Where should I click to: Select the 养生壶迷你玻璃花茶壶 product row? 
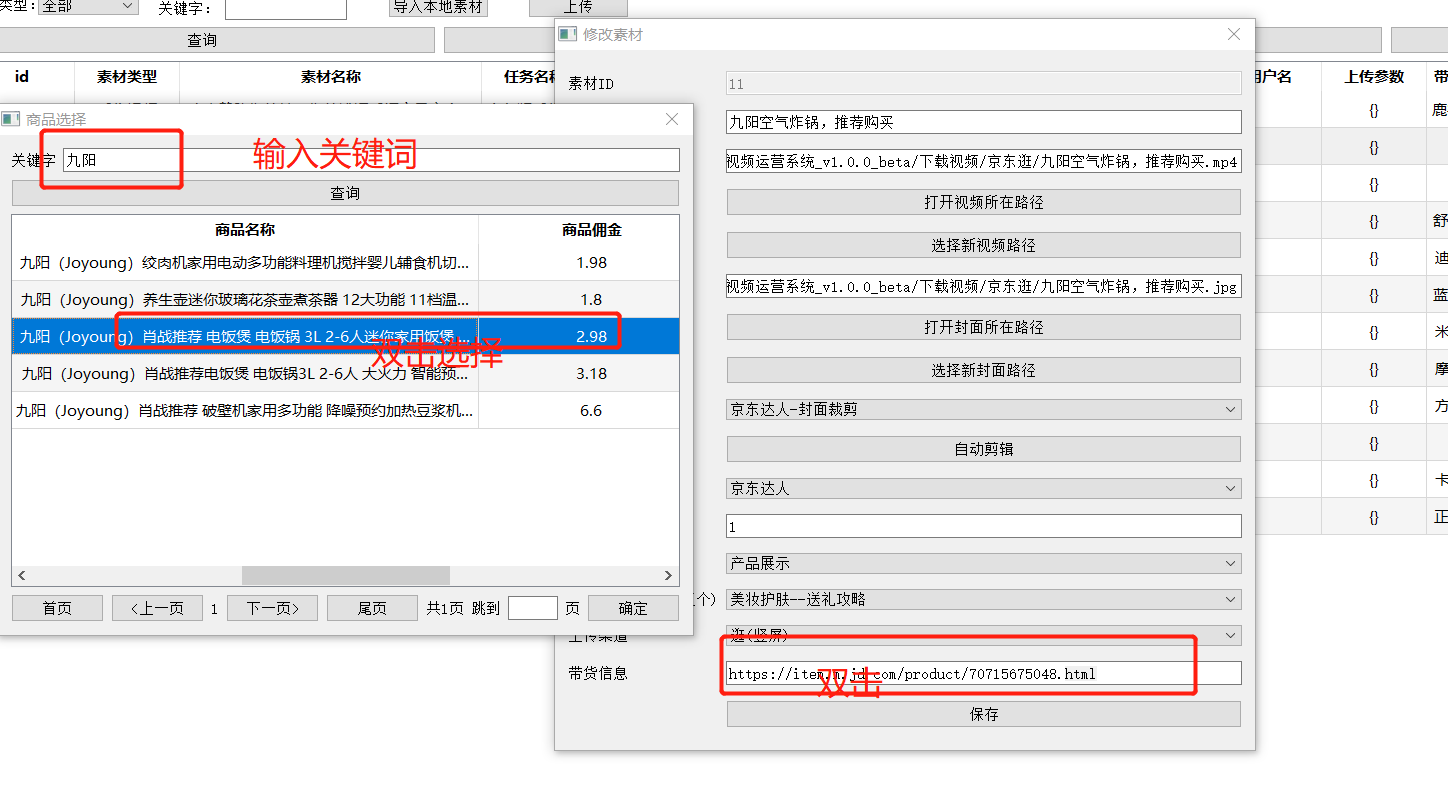[345, 300]
